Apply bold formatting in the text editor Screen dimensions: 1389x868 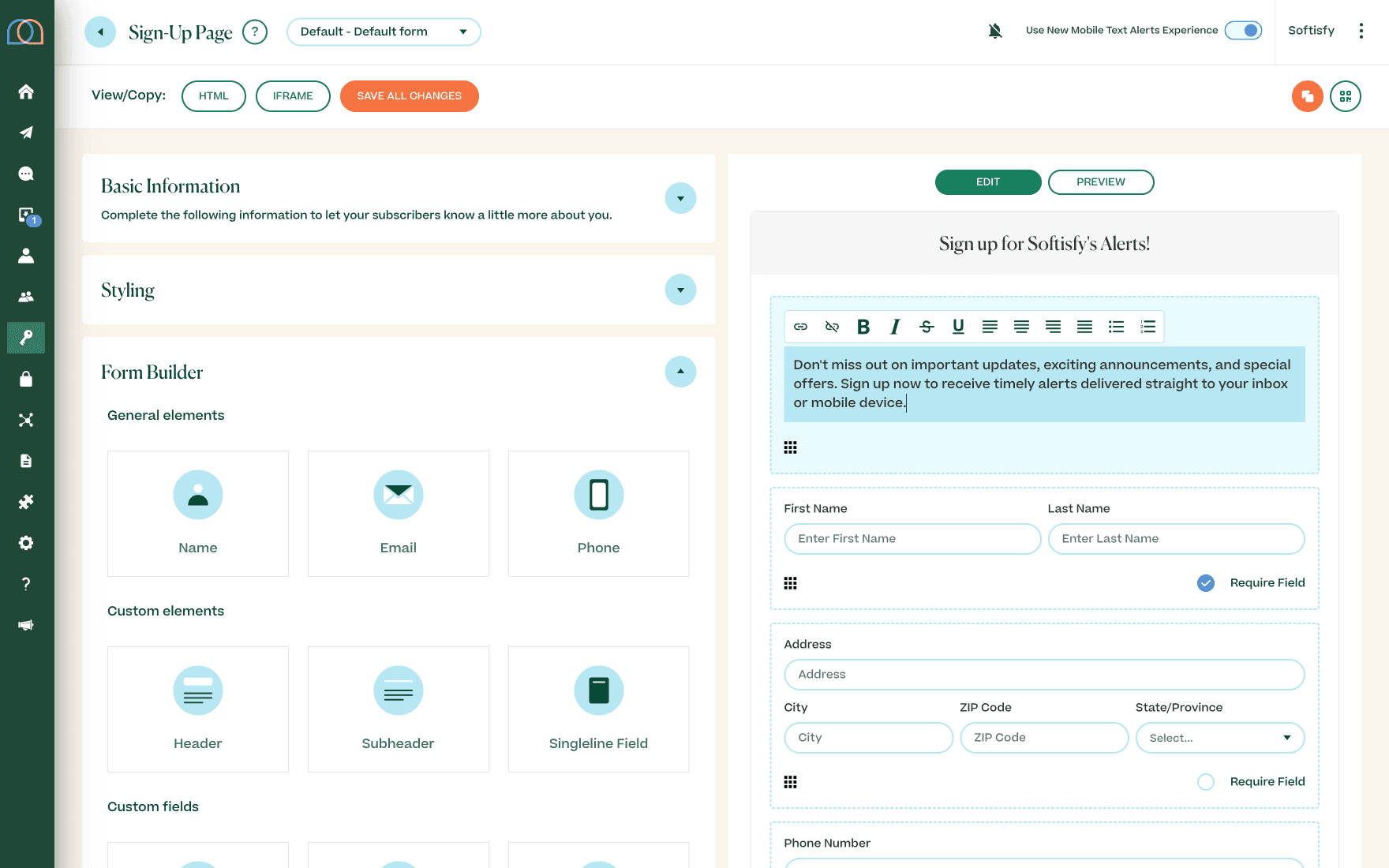tap(863, 326)
